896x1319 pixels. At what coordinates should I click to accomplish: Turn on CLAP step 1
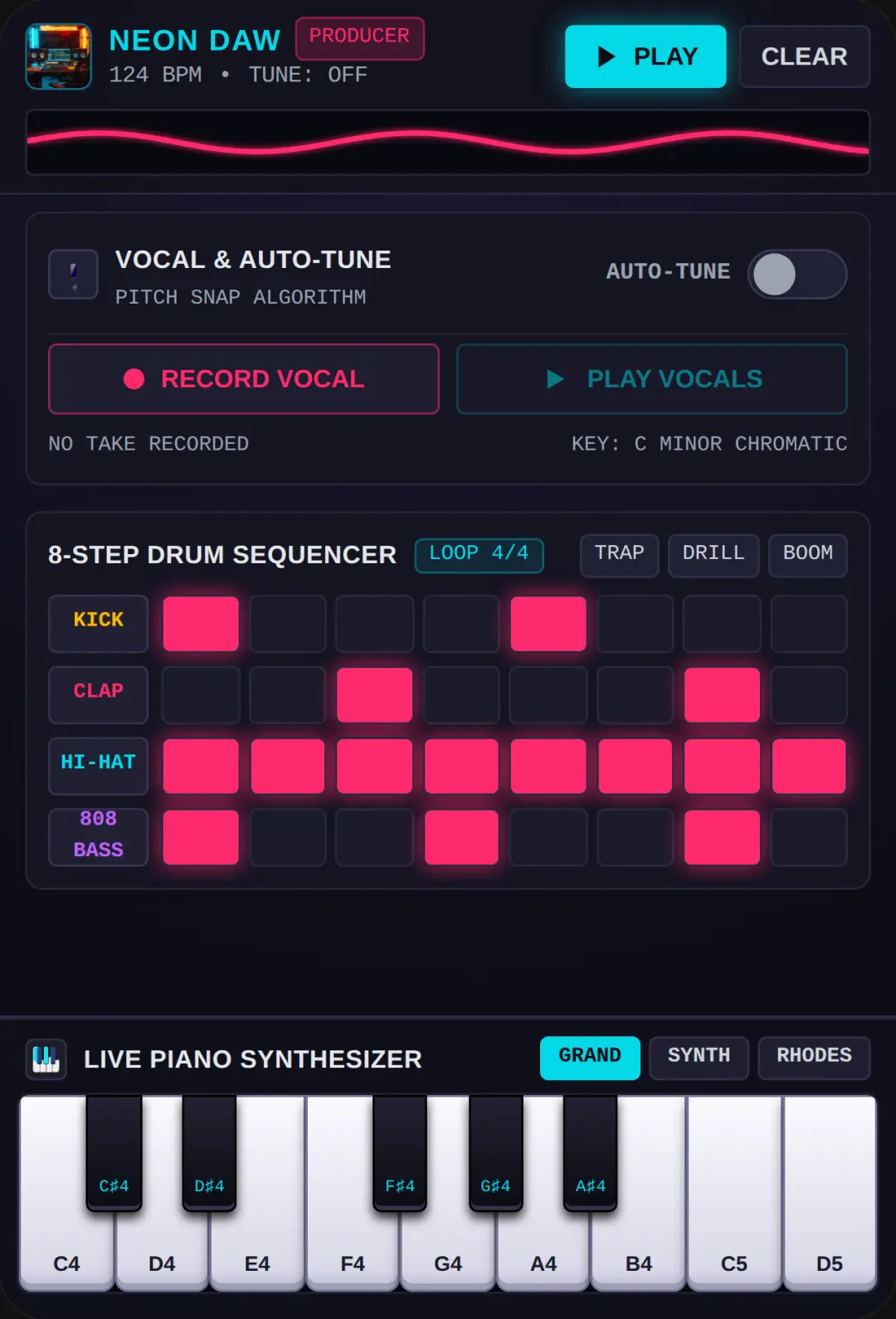coord(201,695)
